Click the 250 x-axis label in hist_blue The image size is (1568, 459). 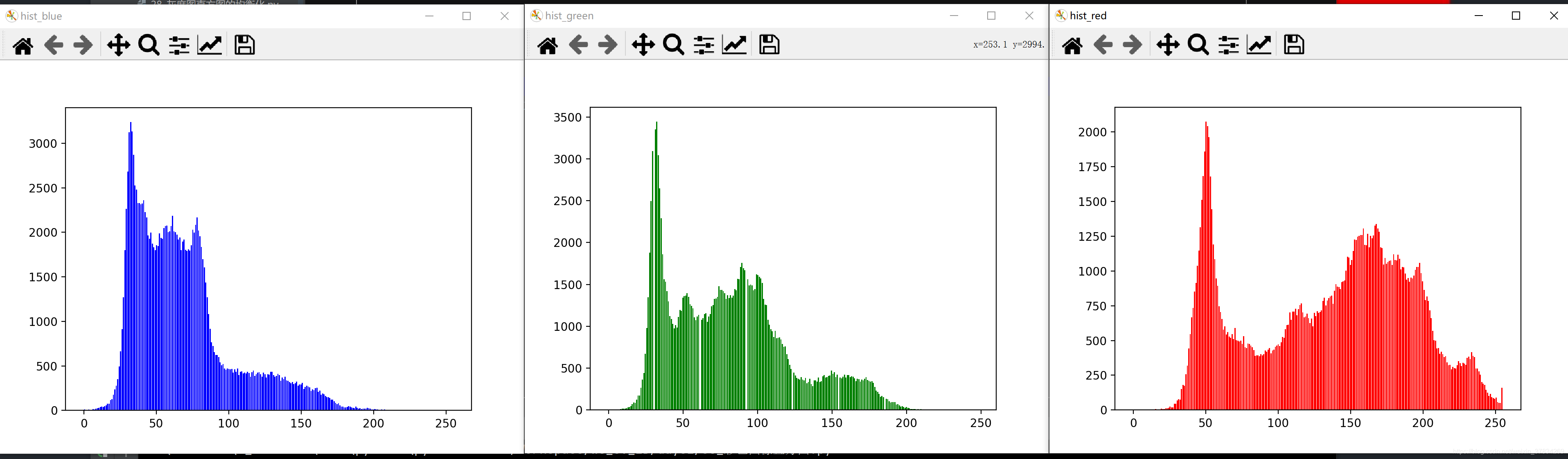pyautogui.click(x=446, y=423)
